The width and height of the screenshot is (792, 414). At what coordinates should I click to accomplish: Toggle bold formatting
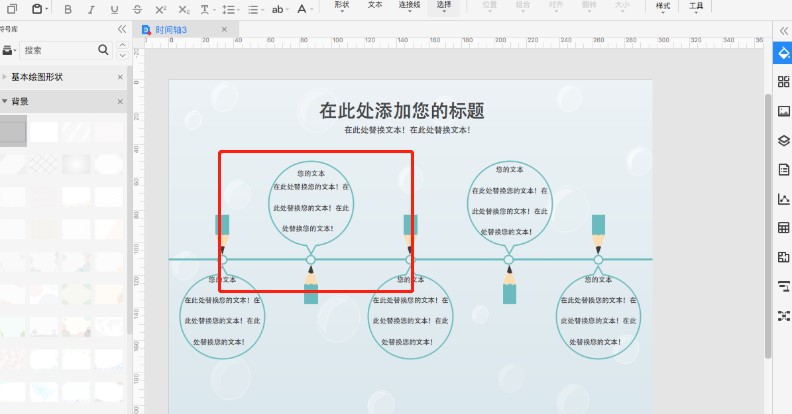coord(68,9)
